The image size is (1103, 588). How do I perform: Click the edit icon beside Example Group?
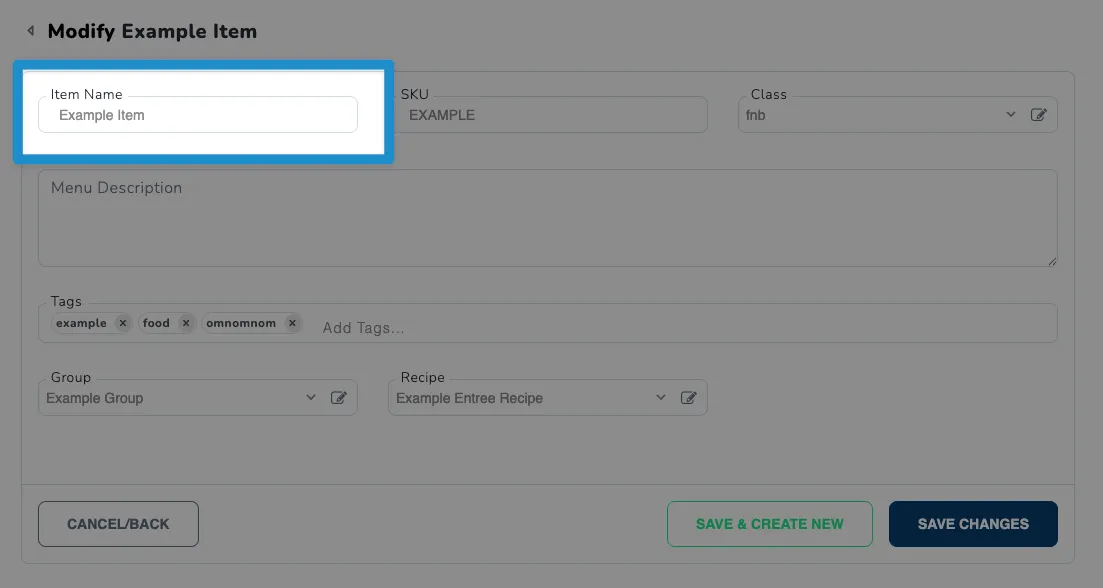[338, 397]
